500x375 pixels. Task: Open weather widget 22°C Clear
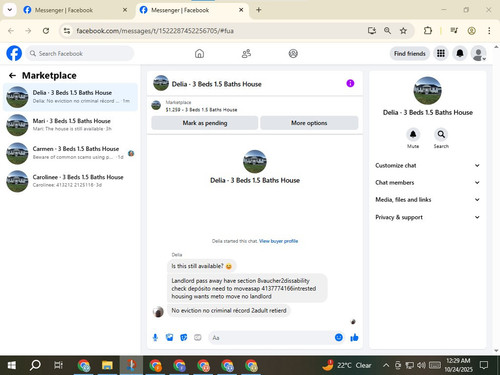pyautogui.click(x=347, y=365)
